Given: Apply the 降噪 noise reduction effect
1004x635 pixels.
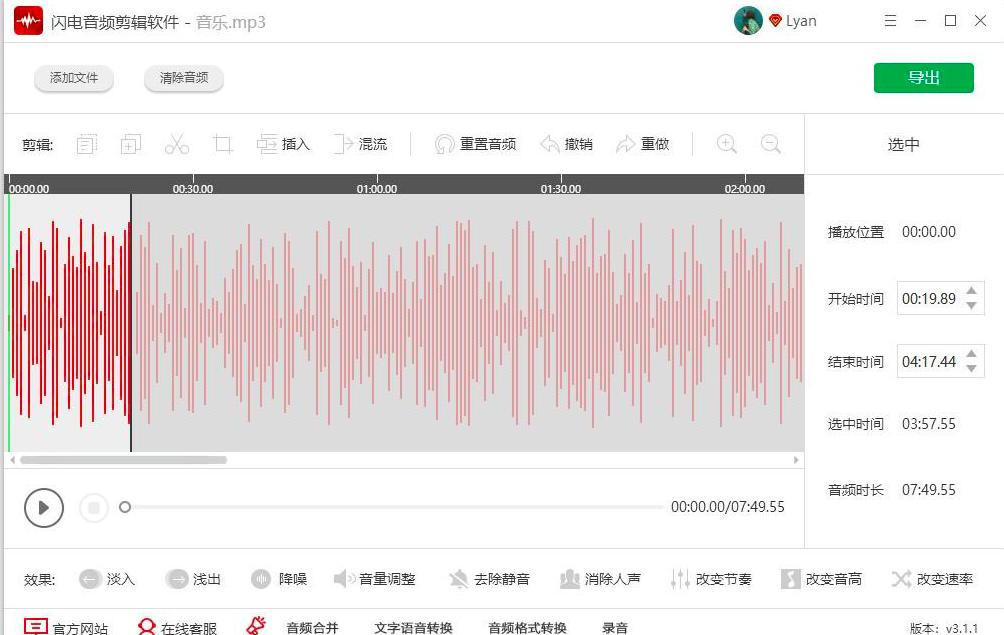Looking at the screenshot, I should coord(279,579).
